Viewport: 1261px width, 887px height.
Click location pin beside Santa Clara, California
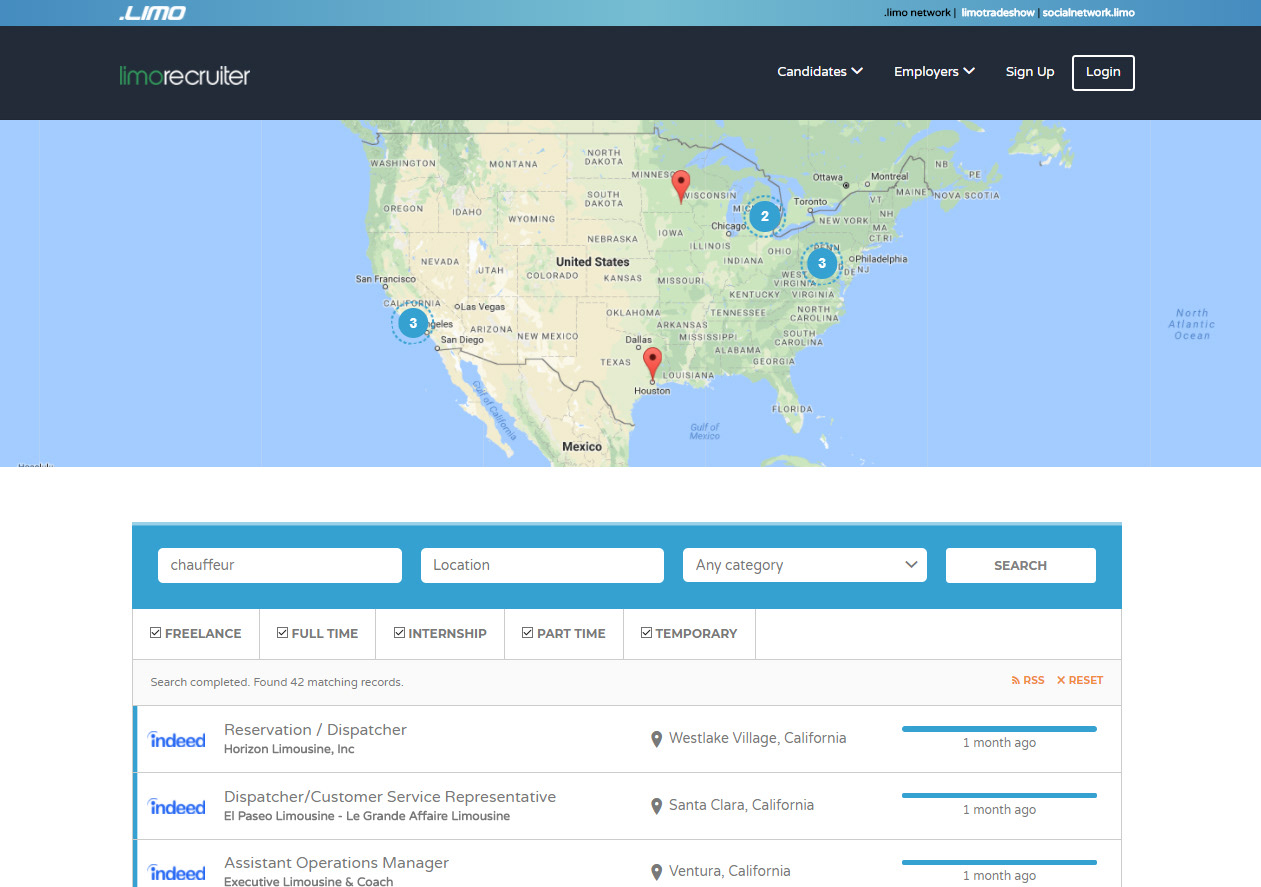656,806
